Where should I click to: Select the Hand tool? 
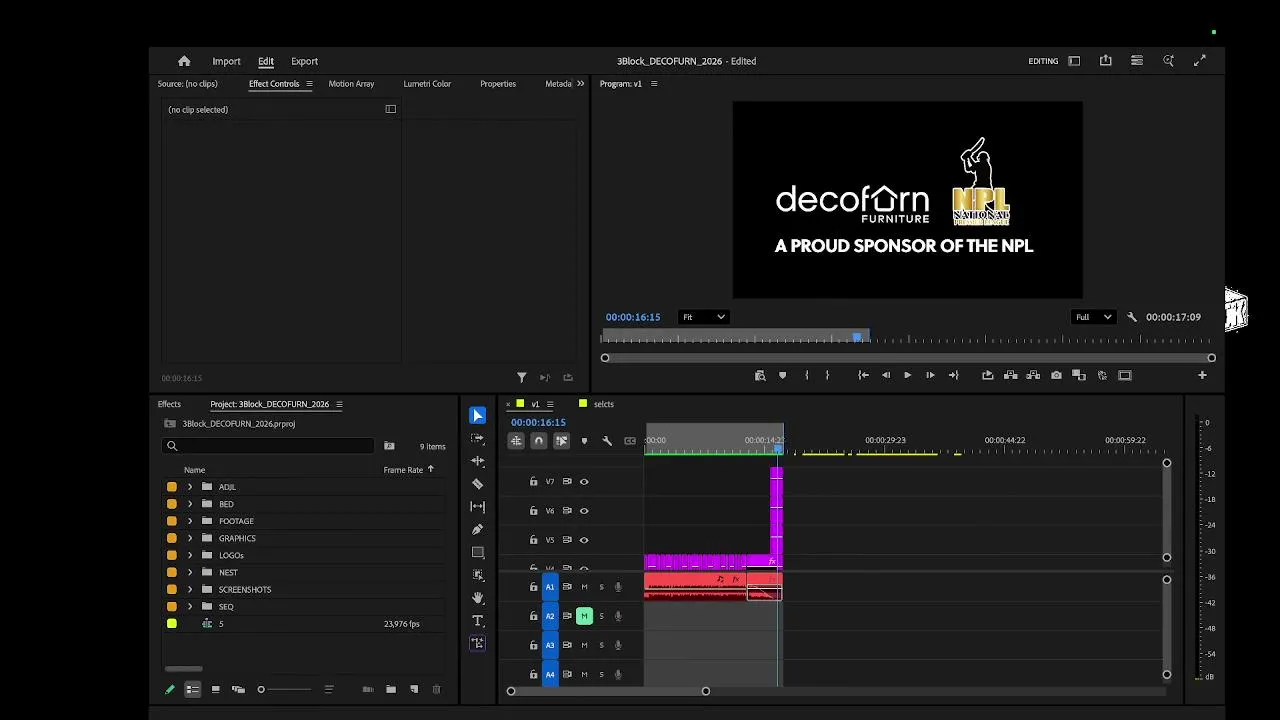(478, 598)
